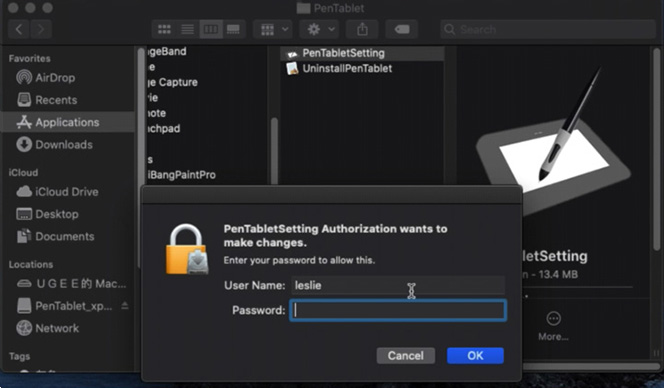664x388 pixels.
Task: Open the group-by arrangement dropdown
Action: (x=273, y=29)
